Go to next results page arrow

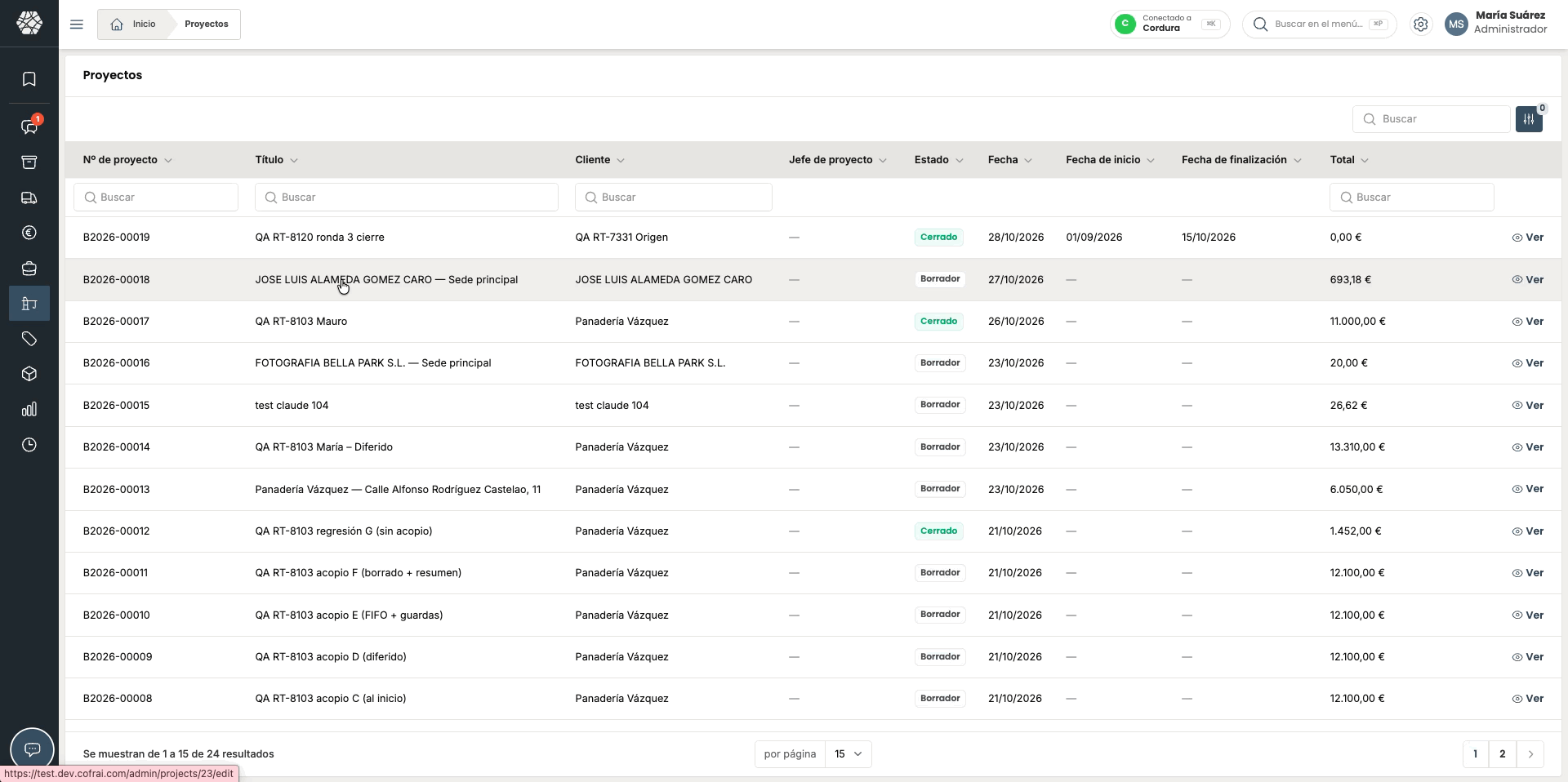[x=1530, y=754]
